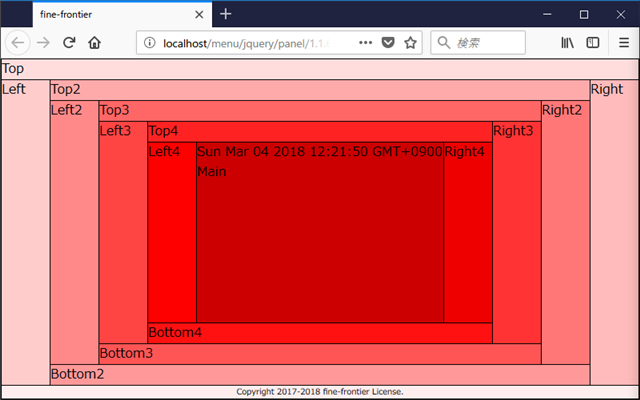Click the Sun Mar 04 2018 timestamp

(320, 151)
